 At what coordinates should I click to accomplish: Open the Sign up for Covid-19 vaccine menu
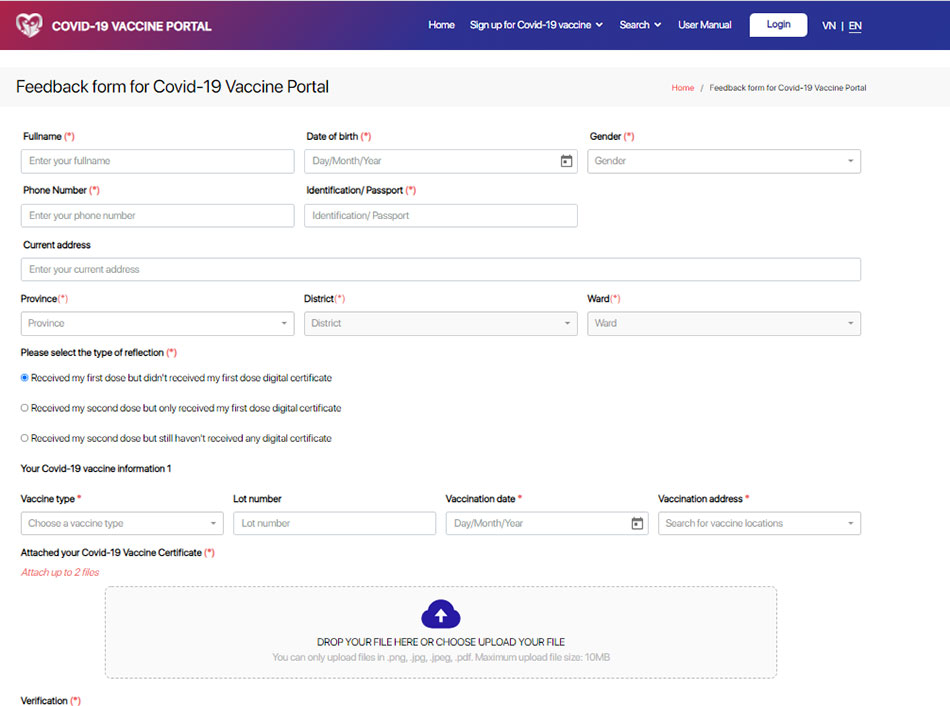point(536,25)
